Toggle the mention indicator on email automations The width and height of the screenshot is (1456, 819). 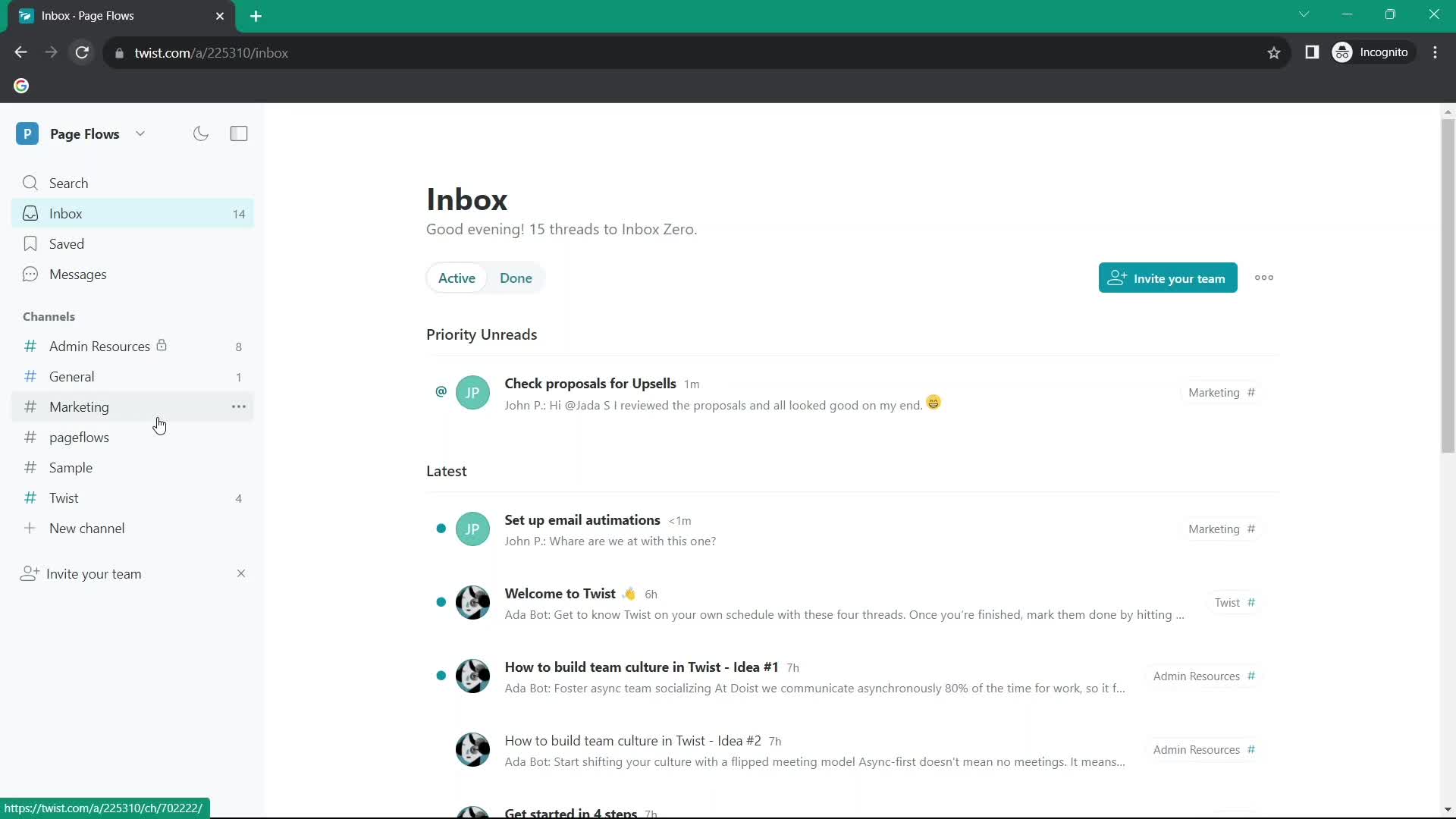click(x=440, y=528)
